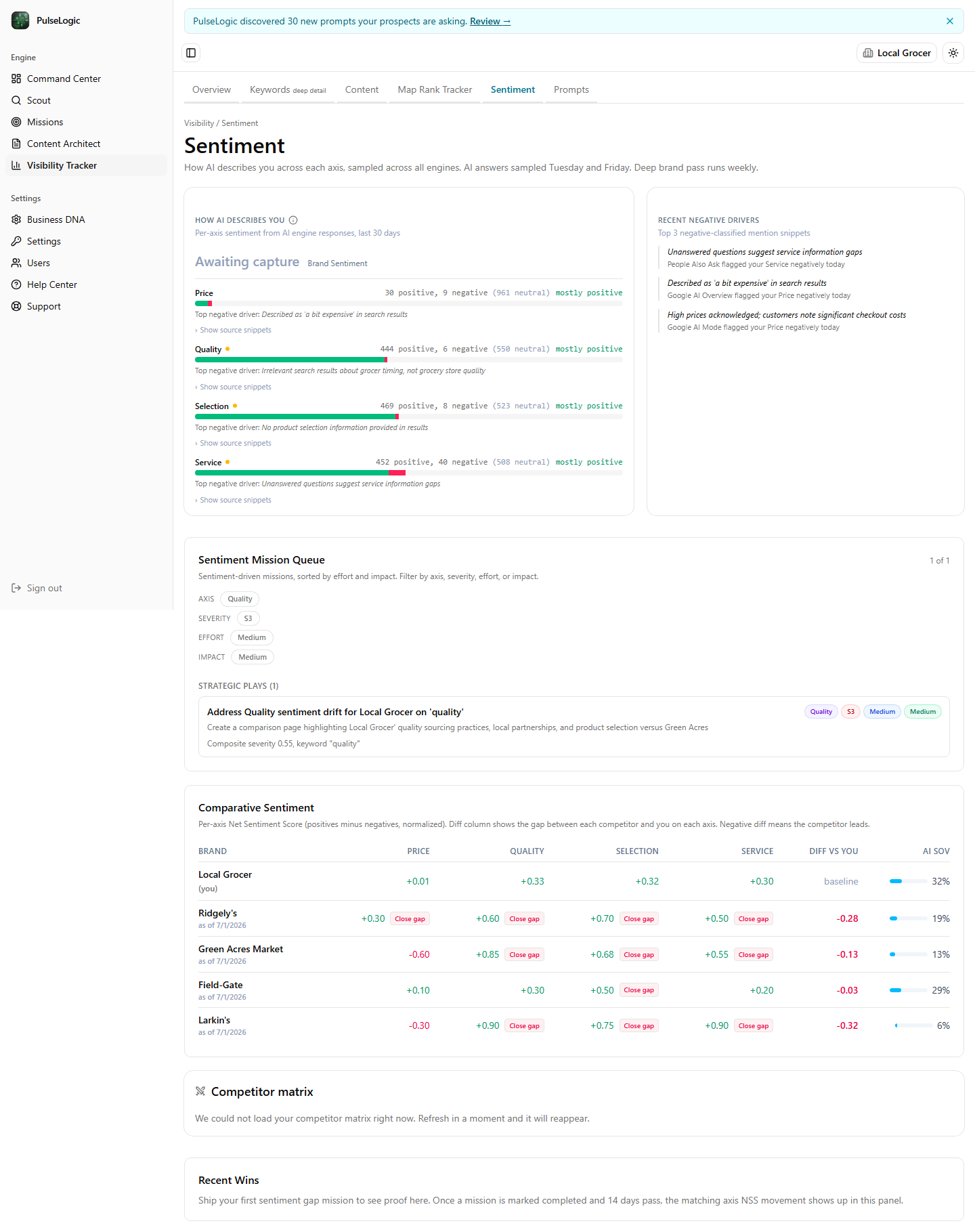Follow the Review link in the banner
Image resolution: width=975 pixels, height=1232 pixels.
tap(490, 21)
